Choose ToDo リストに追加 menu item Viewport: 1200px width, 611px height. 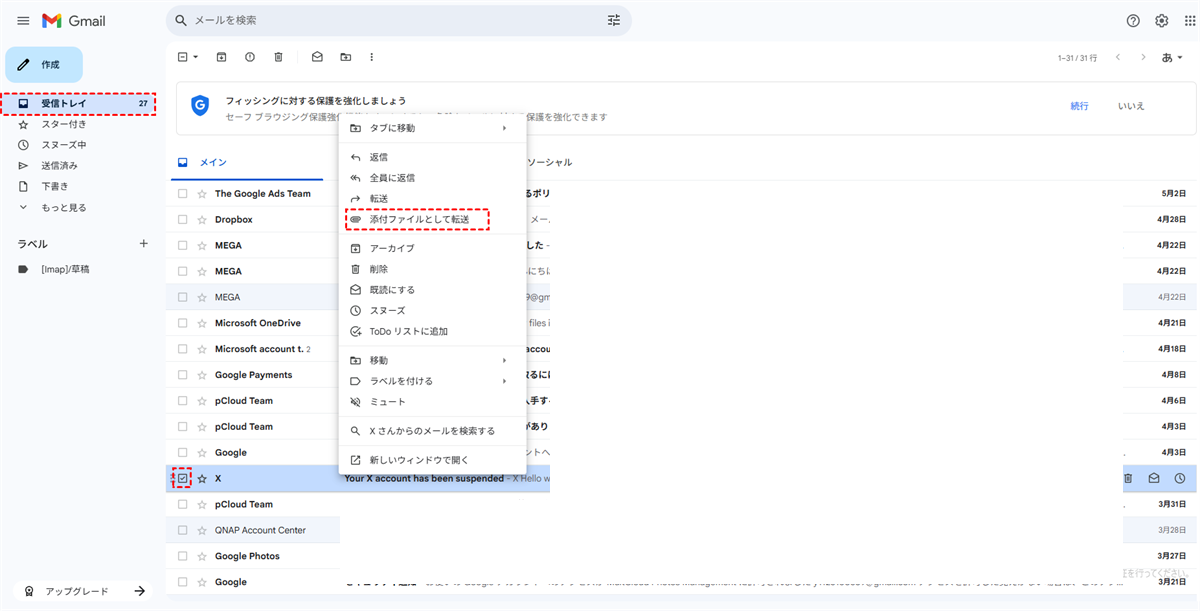(432, 331)
